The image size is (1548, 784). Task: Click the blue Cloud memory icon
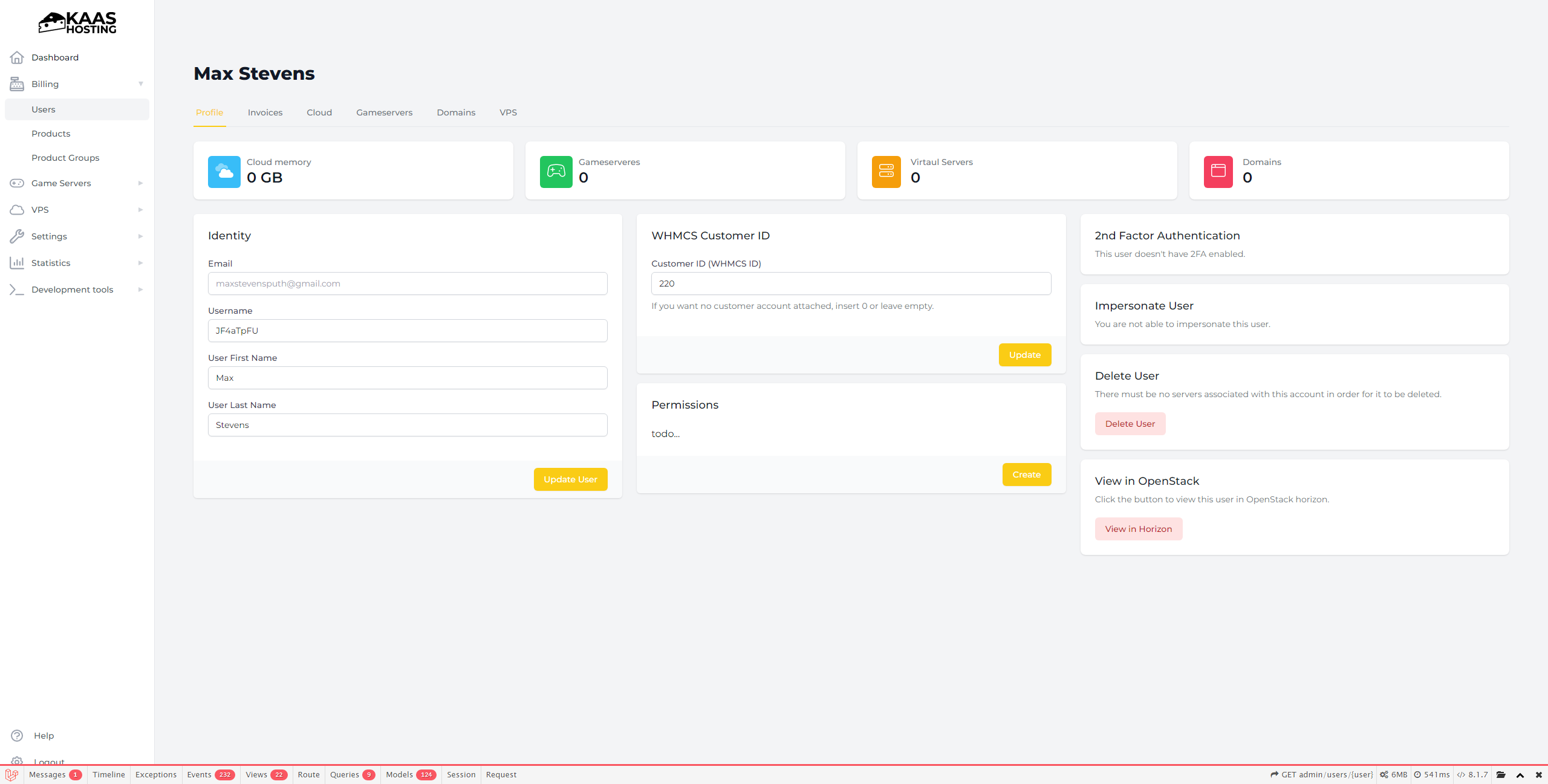click(x=224, y=172)
